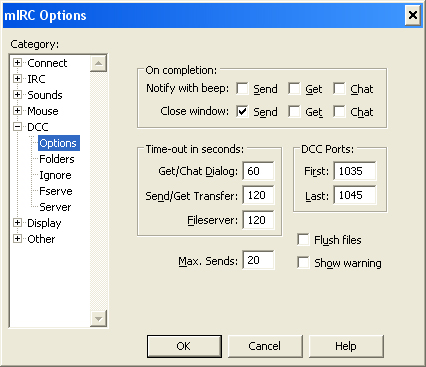This screenshot has width=426, height=367.
Task: Expand the Display category node
Action: [17, 223]
